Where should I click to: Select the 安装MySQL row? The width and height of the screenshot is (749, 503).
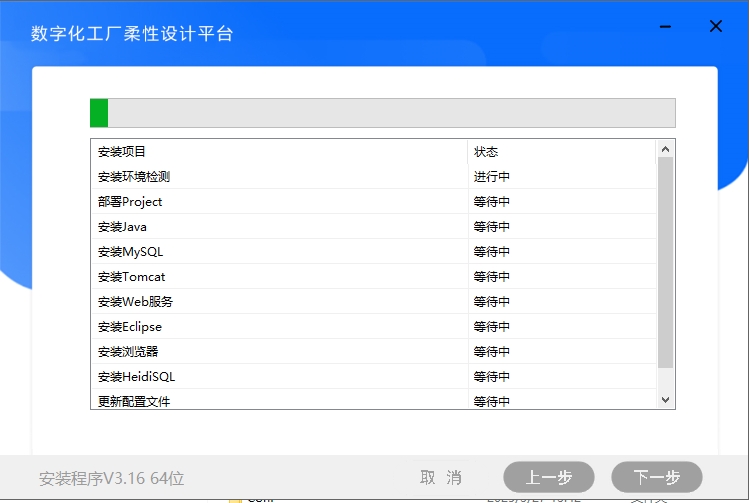[374, 251]
